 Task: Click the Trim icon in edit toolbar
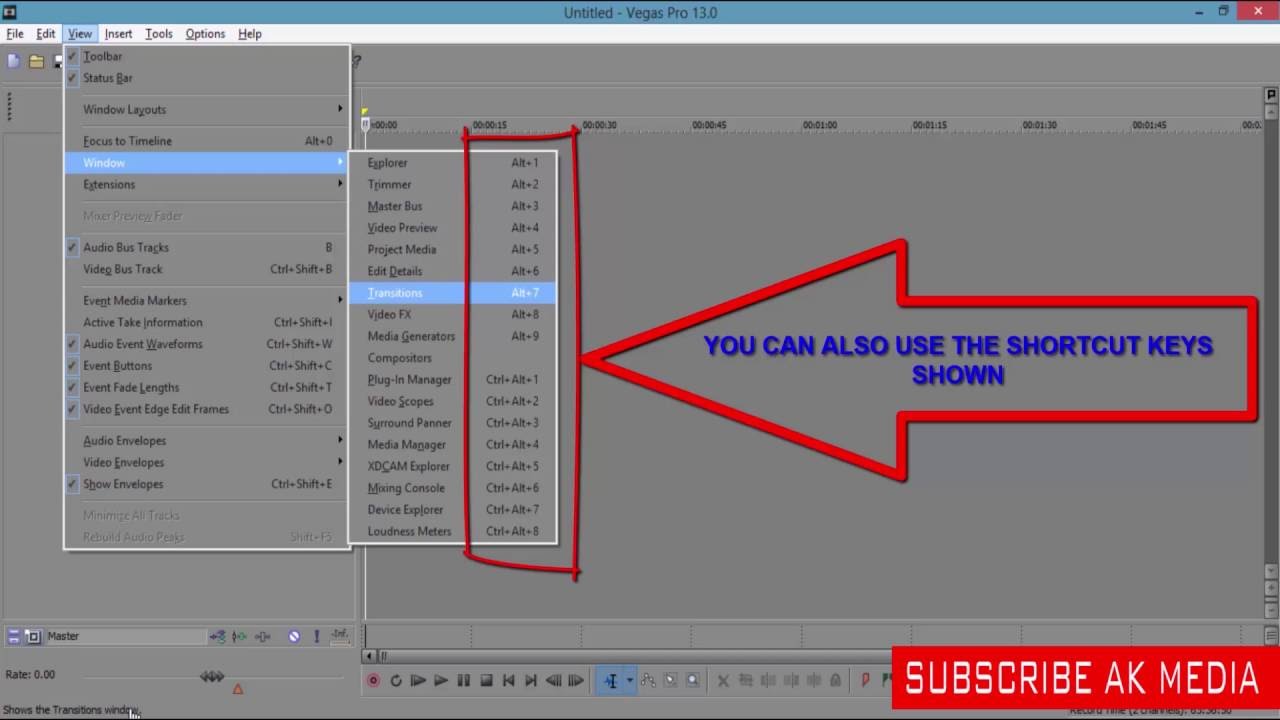coord(746,681)
